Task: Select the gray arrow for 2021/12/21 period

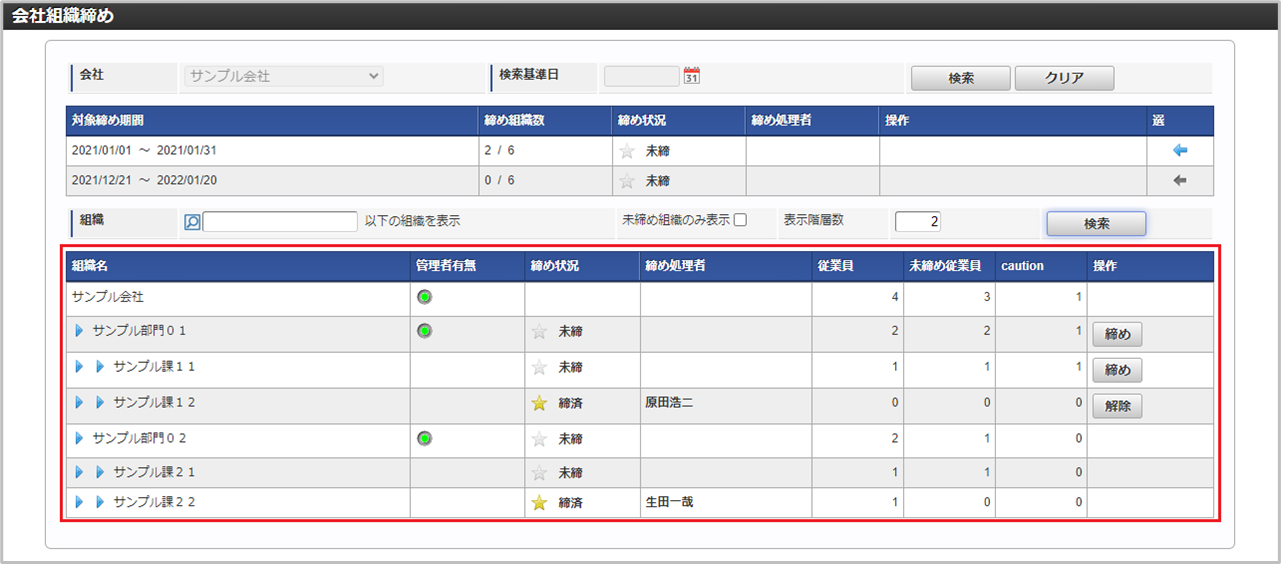Action: 1179,181
